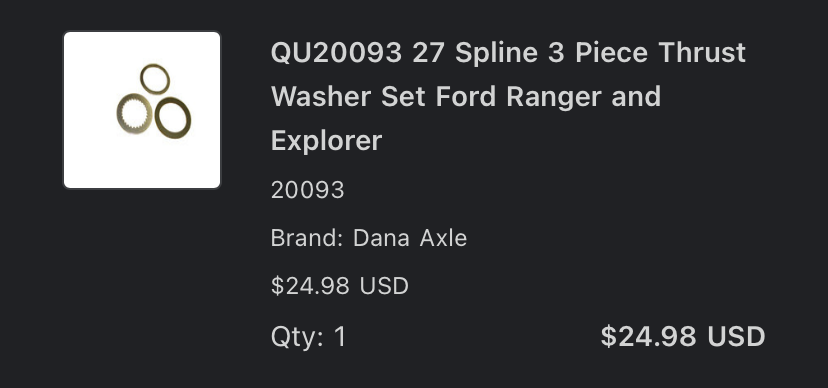Image resolution: width=828 pixels, height=388 pixels.
Task: Click the unit price $24.98 USD
Action: click(x=340, y=286)
